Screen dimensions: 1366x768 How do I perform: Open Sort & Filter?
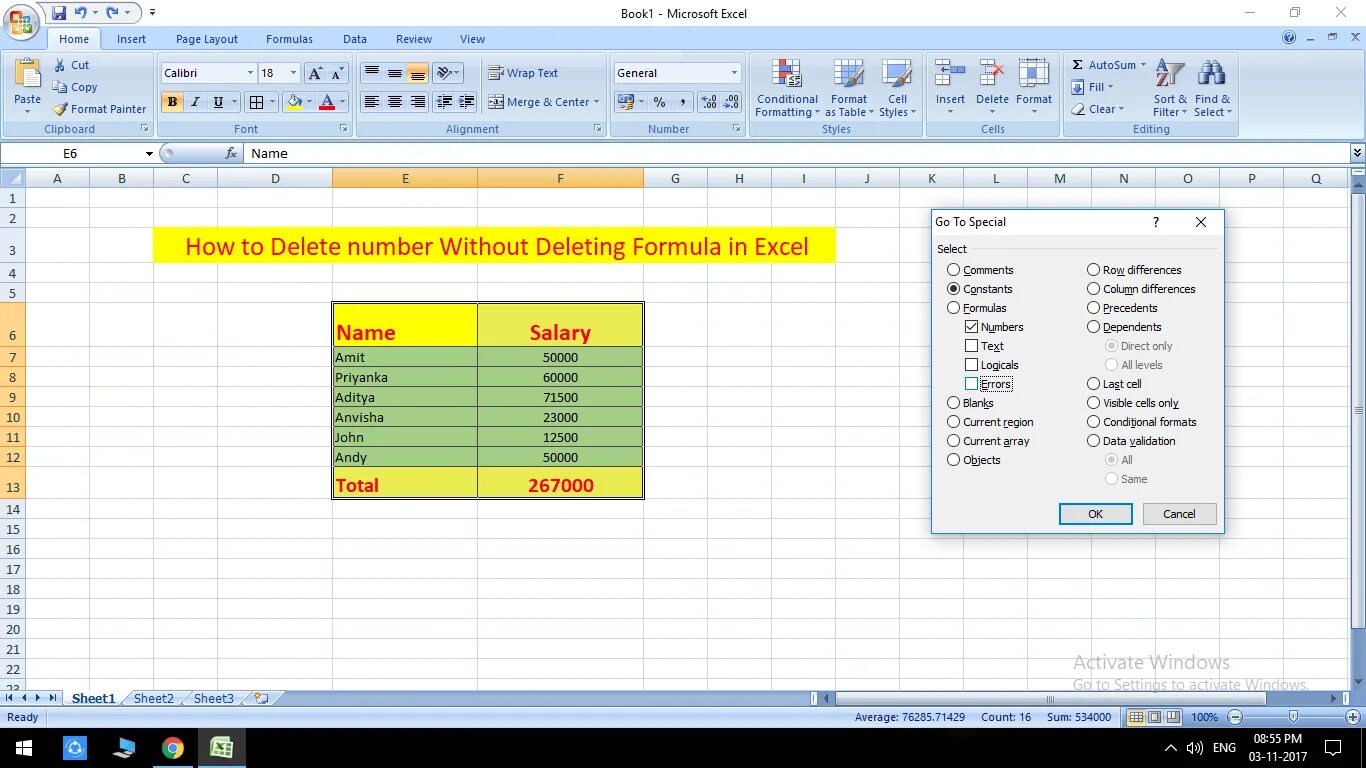click(1170, 88)
